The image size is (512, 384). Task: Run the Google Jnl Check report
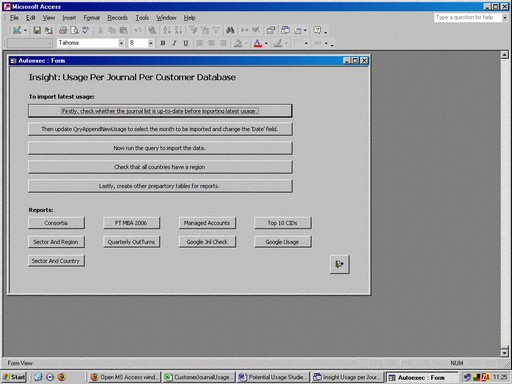tap(207, 242)
